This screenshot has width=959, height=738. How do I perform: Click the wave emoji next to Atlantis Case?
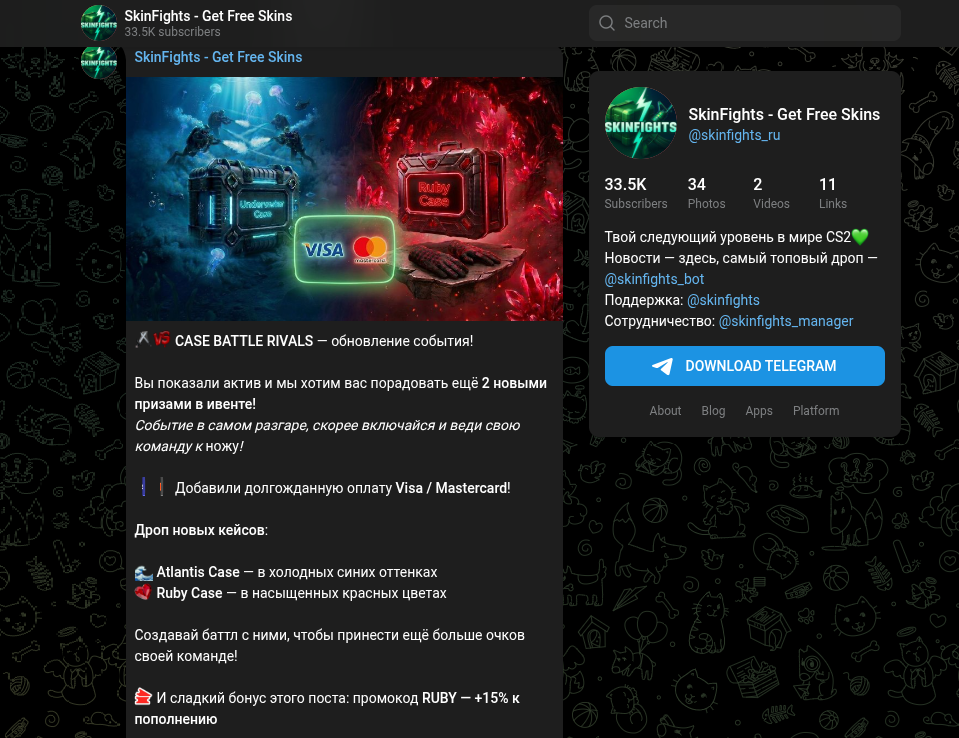[x=143, y=573]
